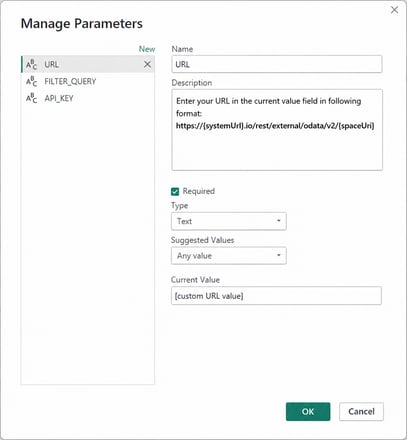The height and width of the screenshot is (440, 407).
Task: Click the New parameter link
Action: coord(147,49)
